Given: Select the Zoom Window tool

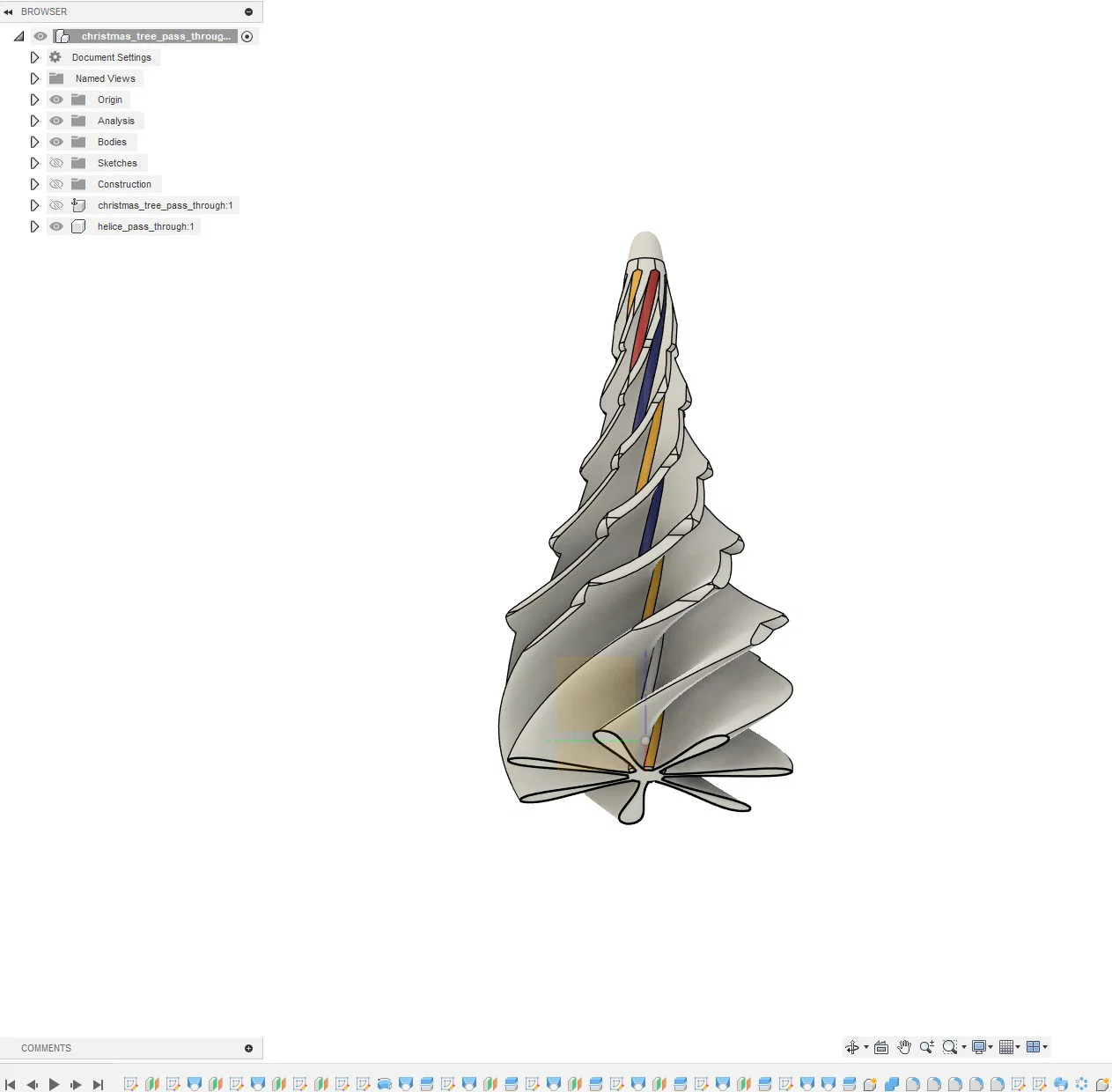Looking at the screenshot, I should point(949,1047).
